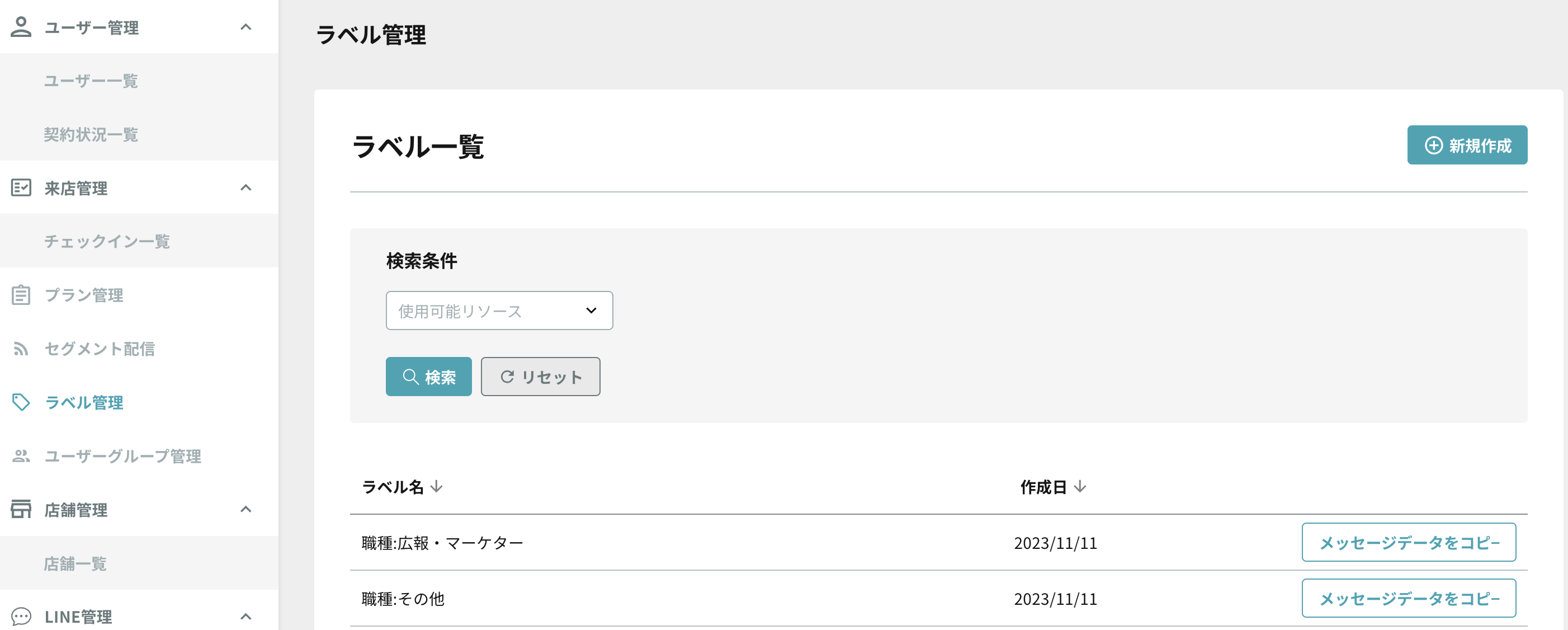
Task: Collapse the ユーザー管理 section chevron
Action: click(x=246, y=27)
